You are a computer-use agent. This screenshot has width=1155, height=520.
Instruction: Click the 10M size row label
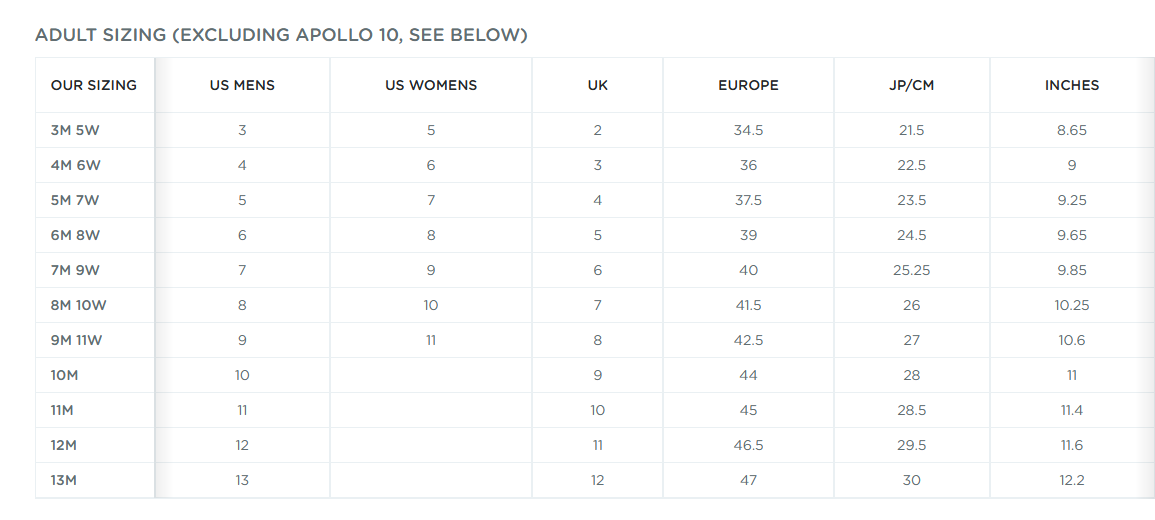pyautogui.click(x=63, y=376)
